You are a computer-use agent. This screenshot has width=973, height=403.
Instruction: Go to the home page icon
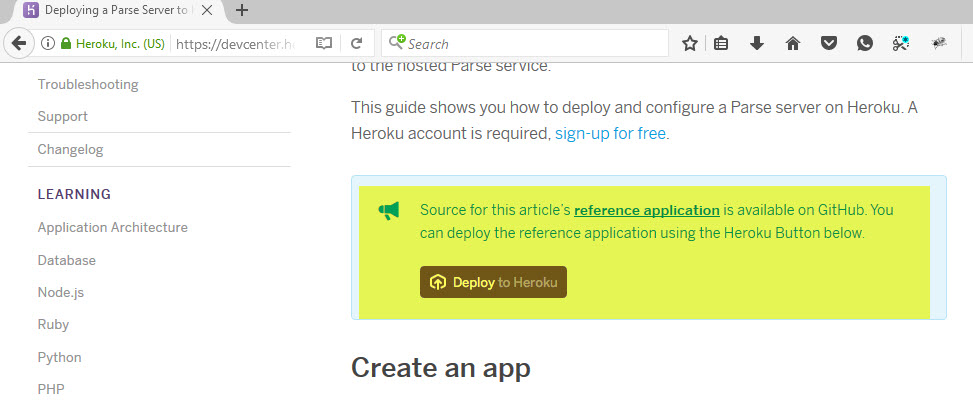coord(792,43)
